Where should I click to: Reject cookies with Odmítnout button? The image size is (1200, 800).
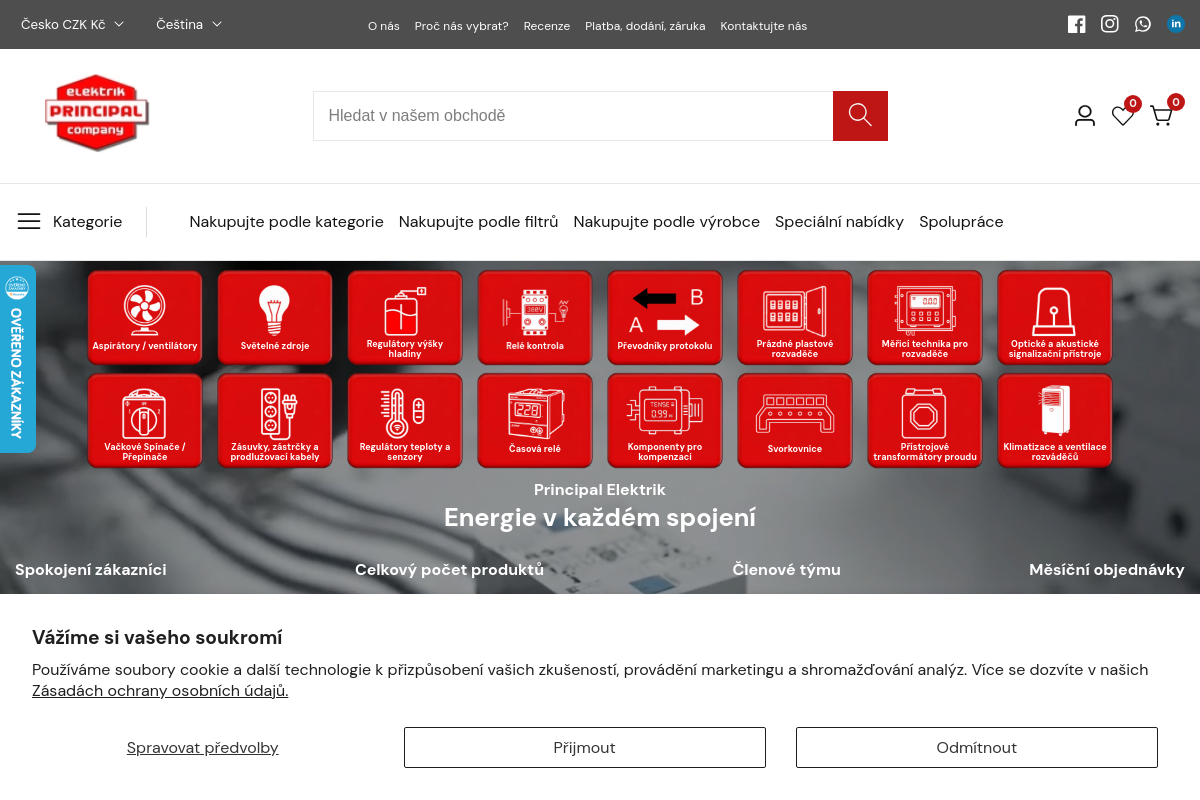click(x=976, y=748)
